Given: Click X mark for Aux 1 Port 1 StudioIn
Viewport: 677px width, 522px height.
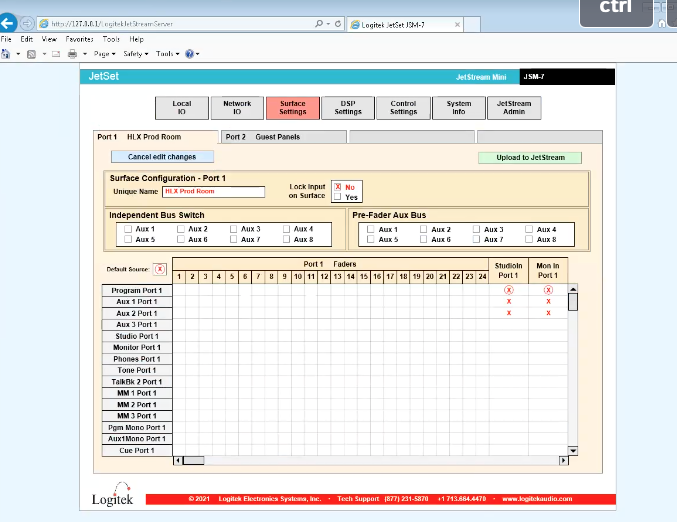Looking at the screenshot, I should tap(509, 301).
